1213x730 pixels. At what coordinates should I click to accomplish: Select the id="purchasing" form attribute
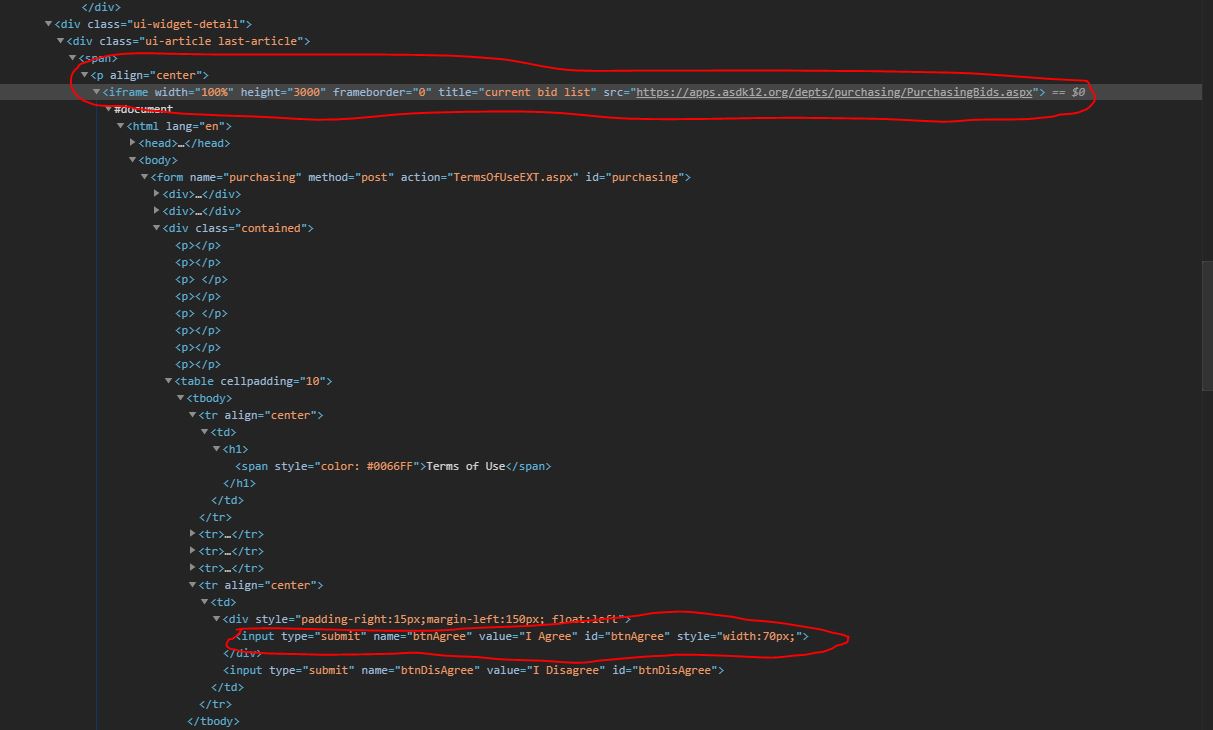pyautogui.click(x=634, y=177)
